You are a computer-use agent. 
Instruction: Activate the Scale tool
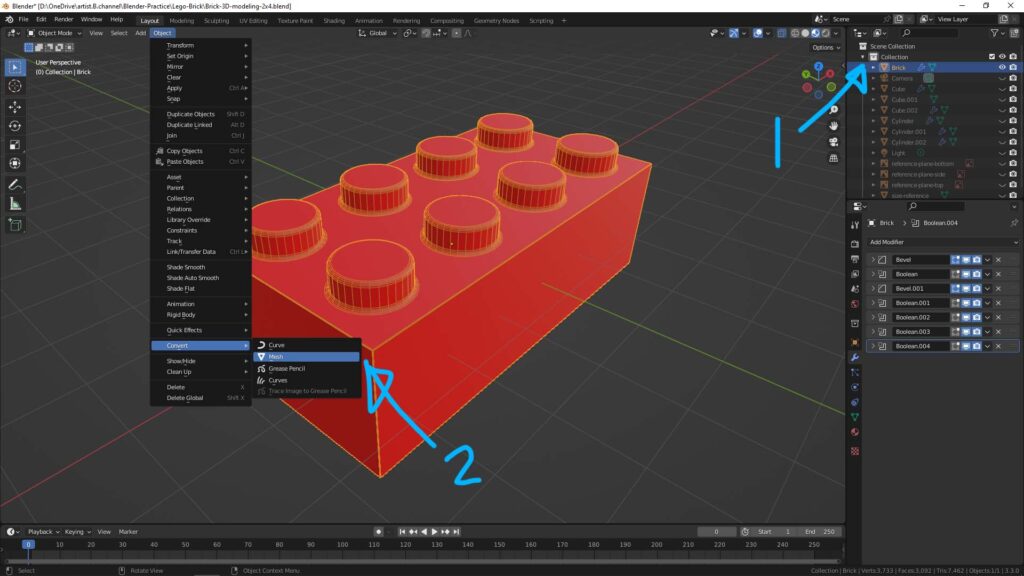point(15,144)
